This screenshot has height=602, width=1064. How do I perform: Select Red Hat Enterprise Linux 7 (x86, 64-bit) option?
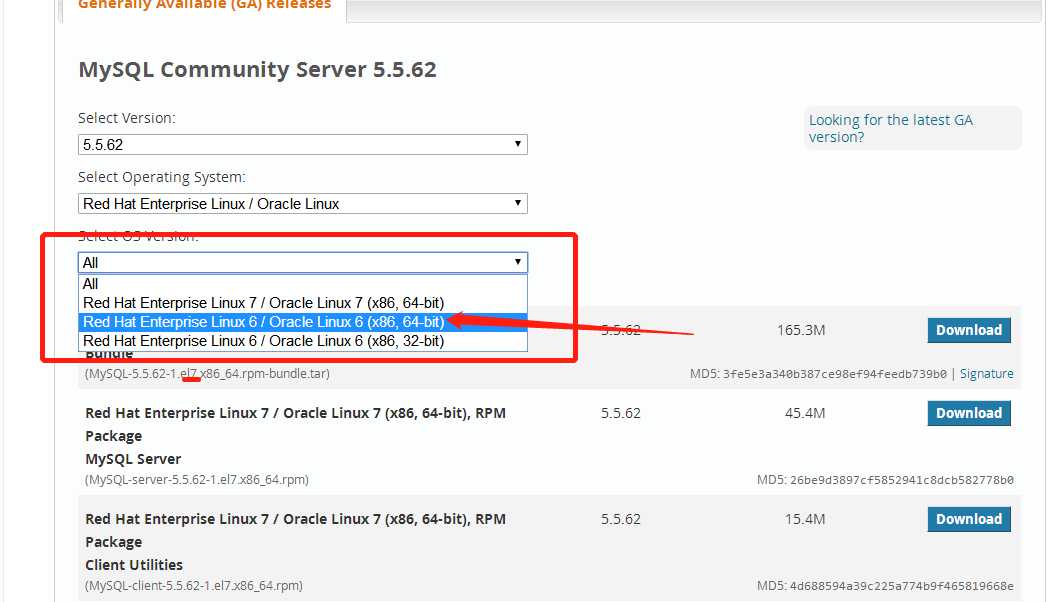[x=303, y=303]
